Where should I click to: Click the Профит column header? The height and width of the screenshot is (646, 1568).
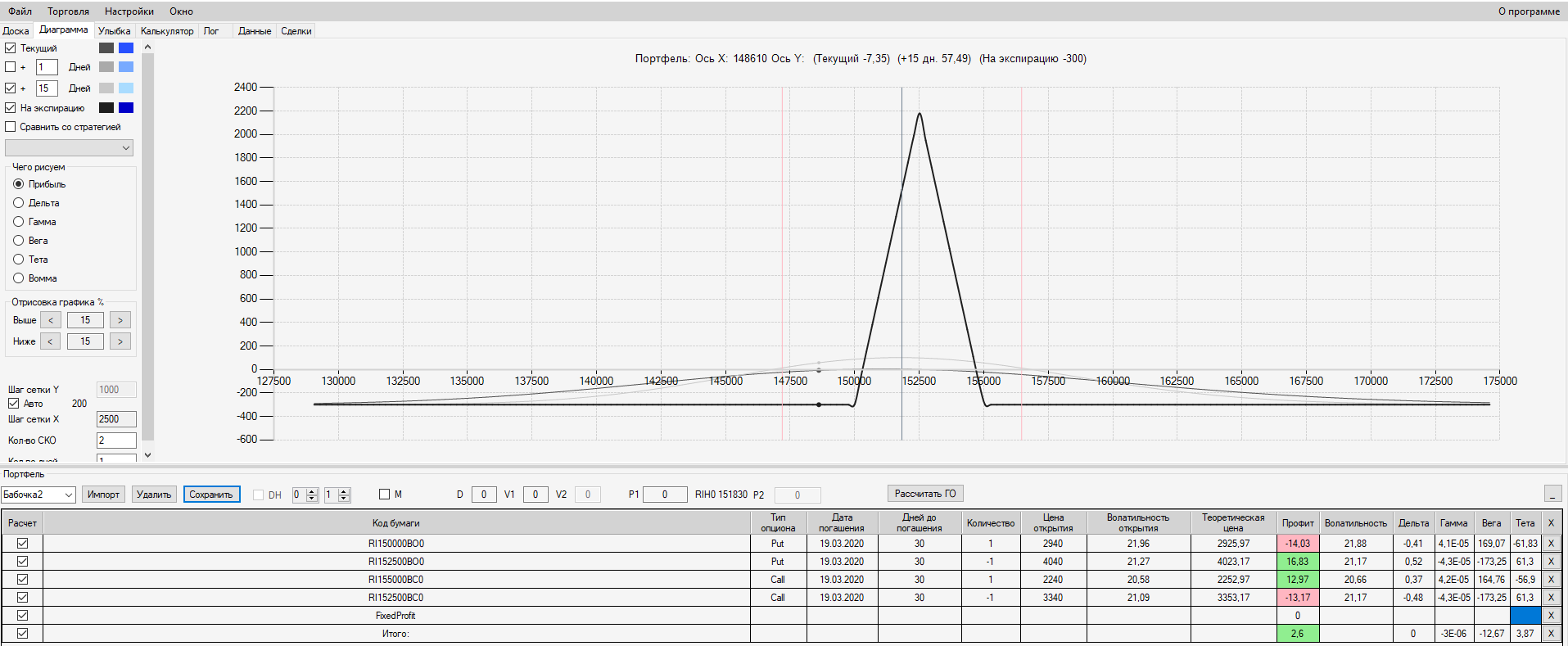pyautogui.click(x=1298, y=523)
